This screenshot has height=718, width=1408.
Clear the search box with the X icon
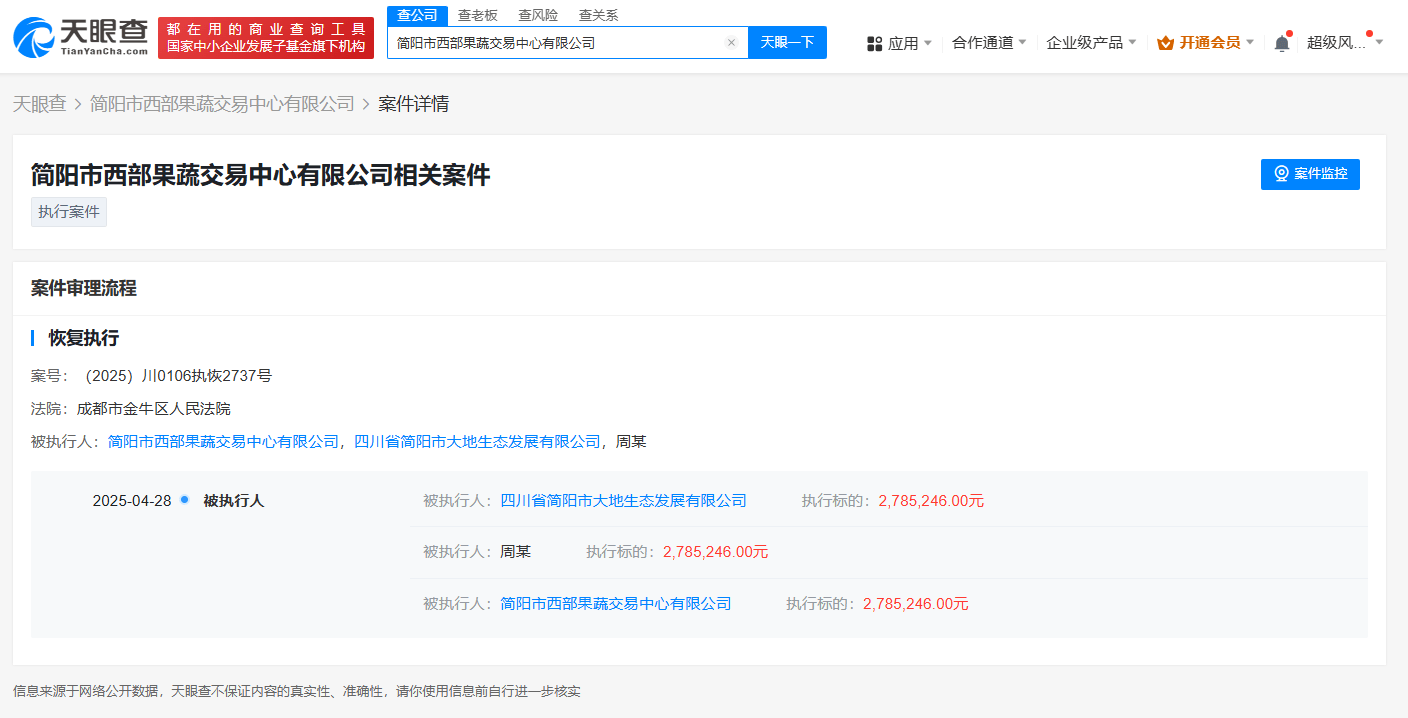[731, 43]
